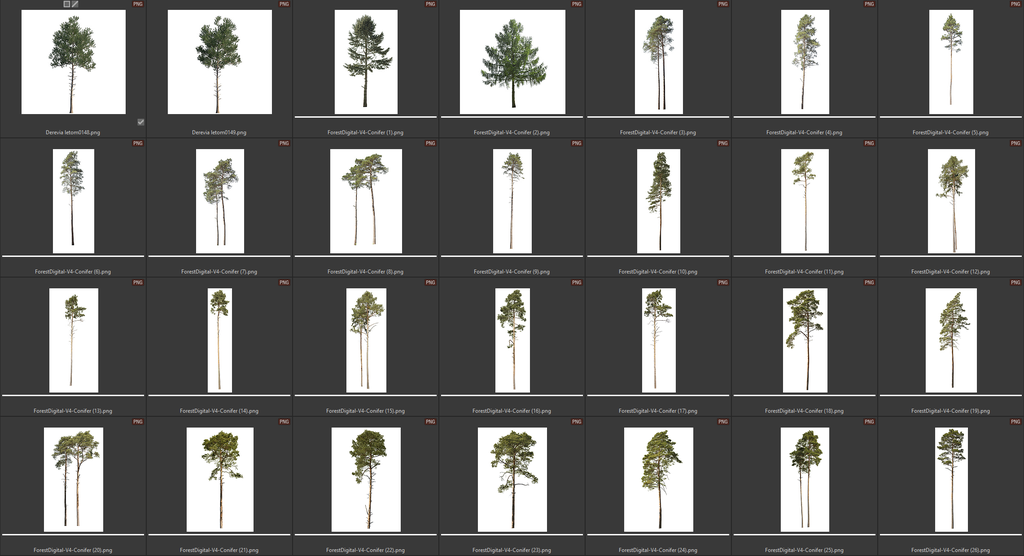Click the ForestDigital-V4-Conifer (3).png file name
The height and width of the screenshot is (556, 1024).
[658, 132]
